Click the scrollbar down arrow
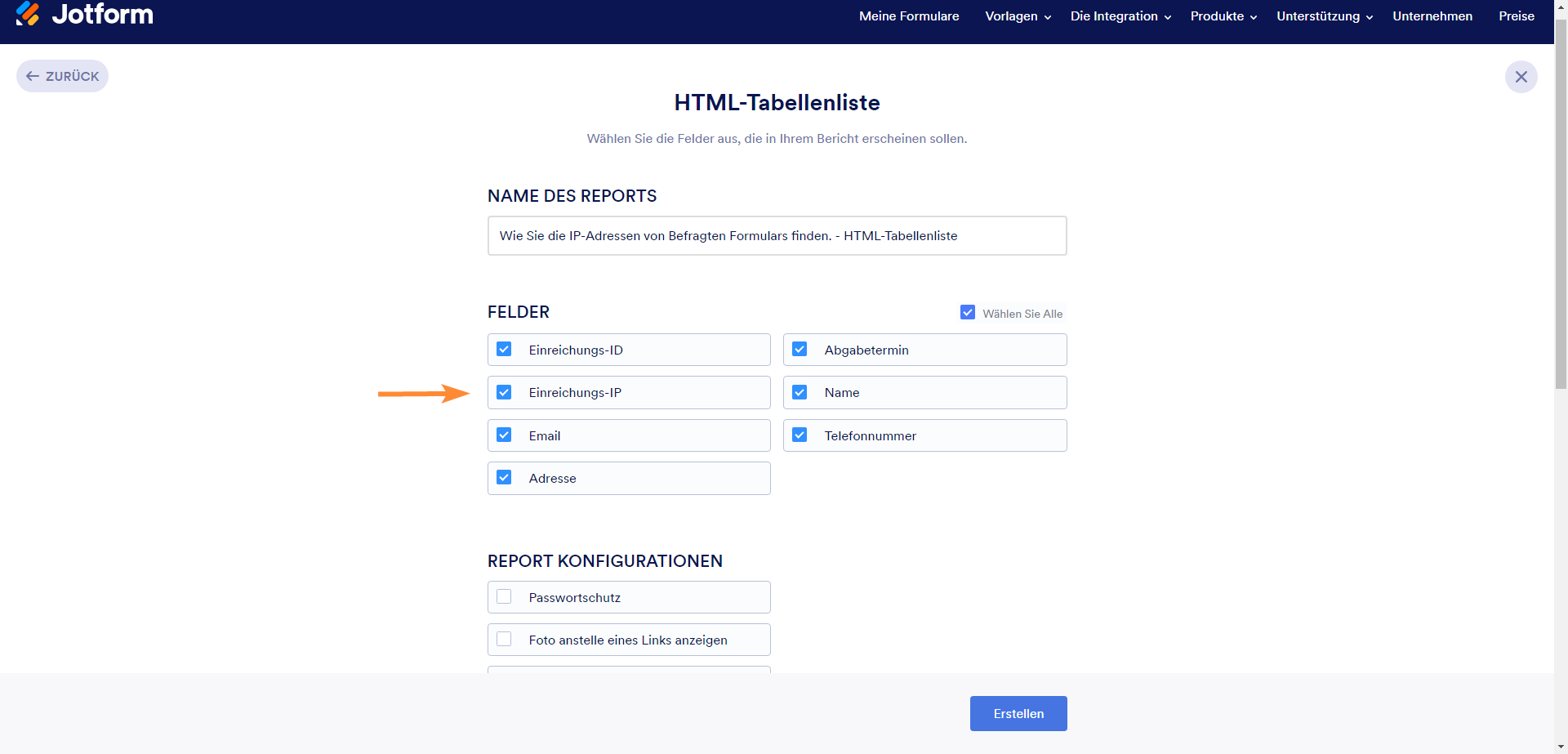Screen dimensions: 1568x754 1561,747
